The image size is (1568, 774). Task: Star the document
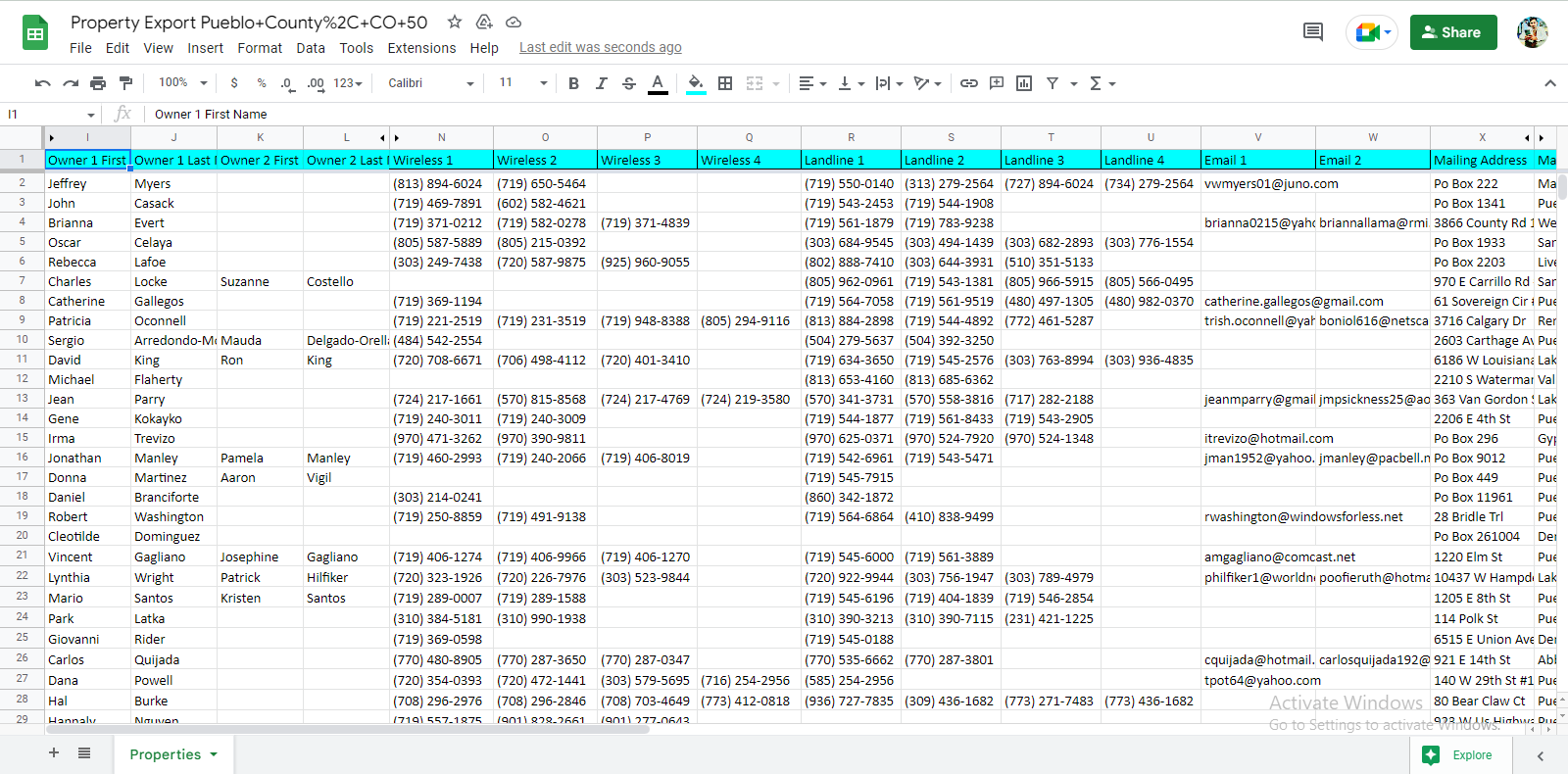455,22
